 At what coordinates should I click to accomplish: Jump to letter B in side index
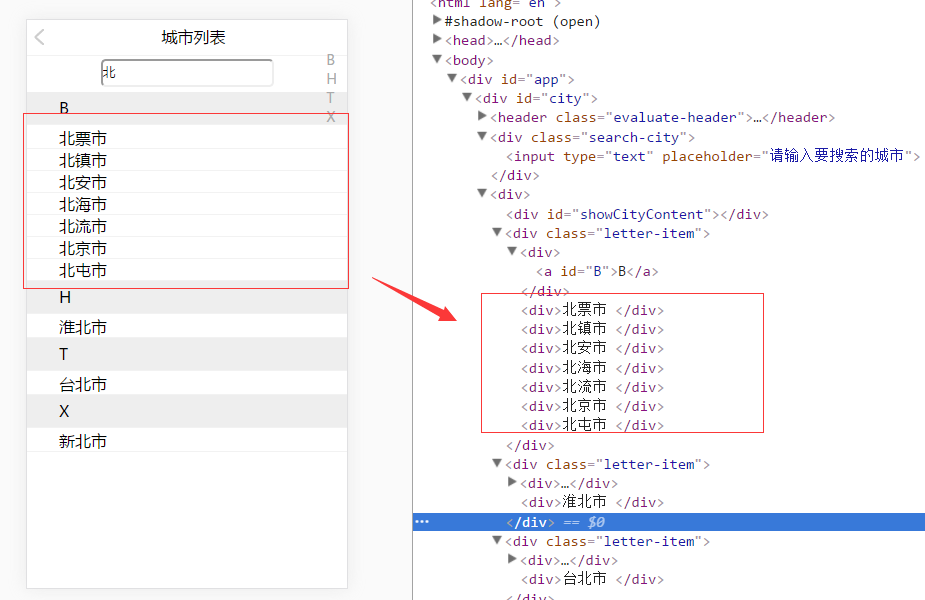(331, 60)
